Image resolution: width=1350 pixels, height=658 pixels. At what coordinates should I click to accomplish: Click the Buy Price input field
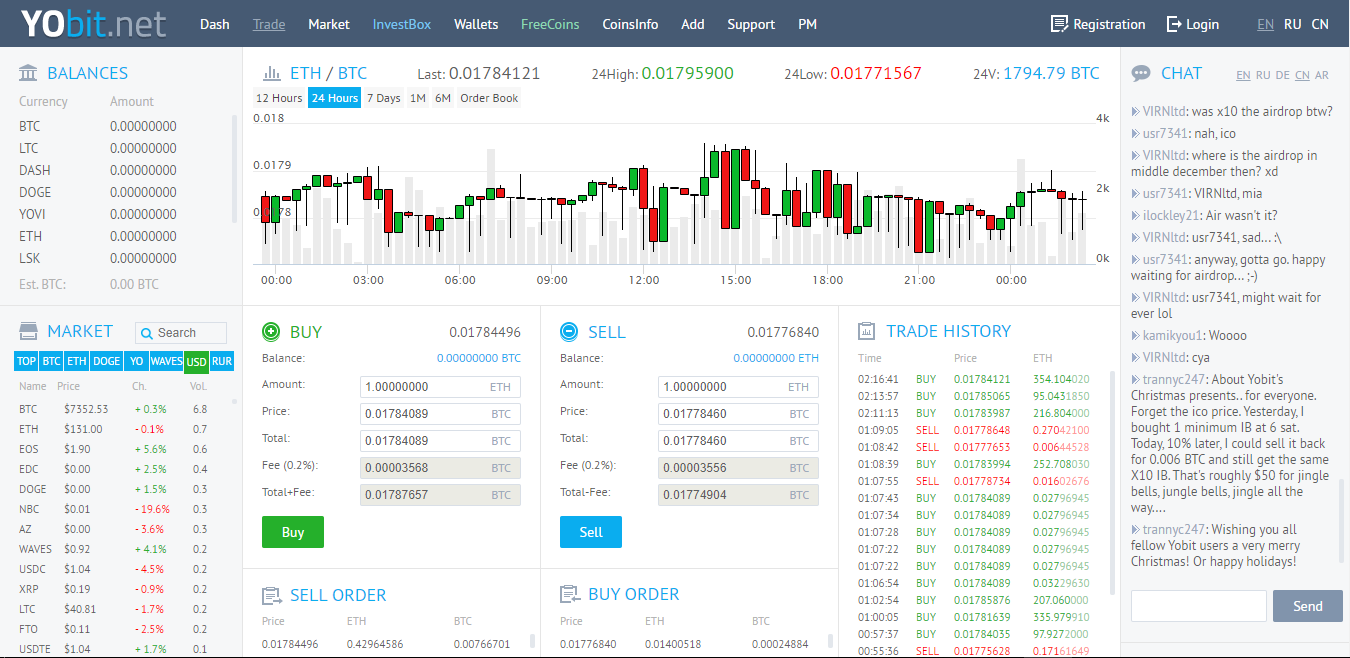click(440, 414)
